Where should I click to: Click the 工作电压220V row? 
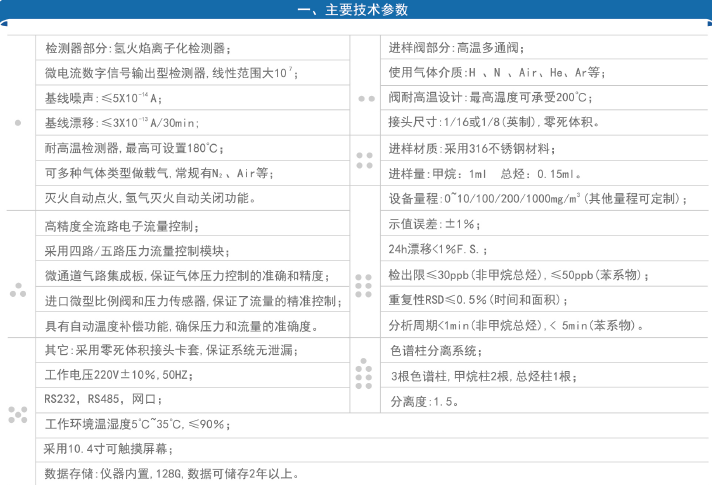coord(119,374)
